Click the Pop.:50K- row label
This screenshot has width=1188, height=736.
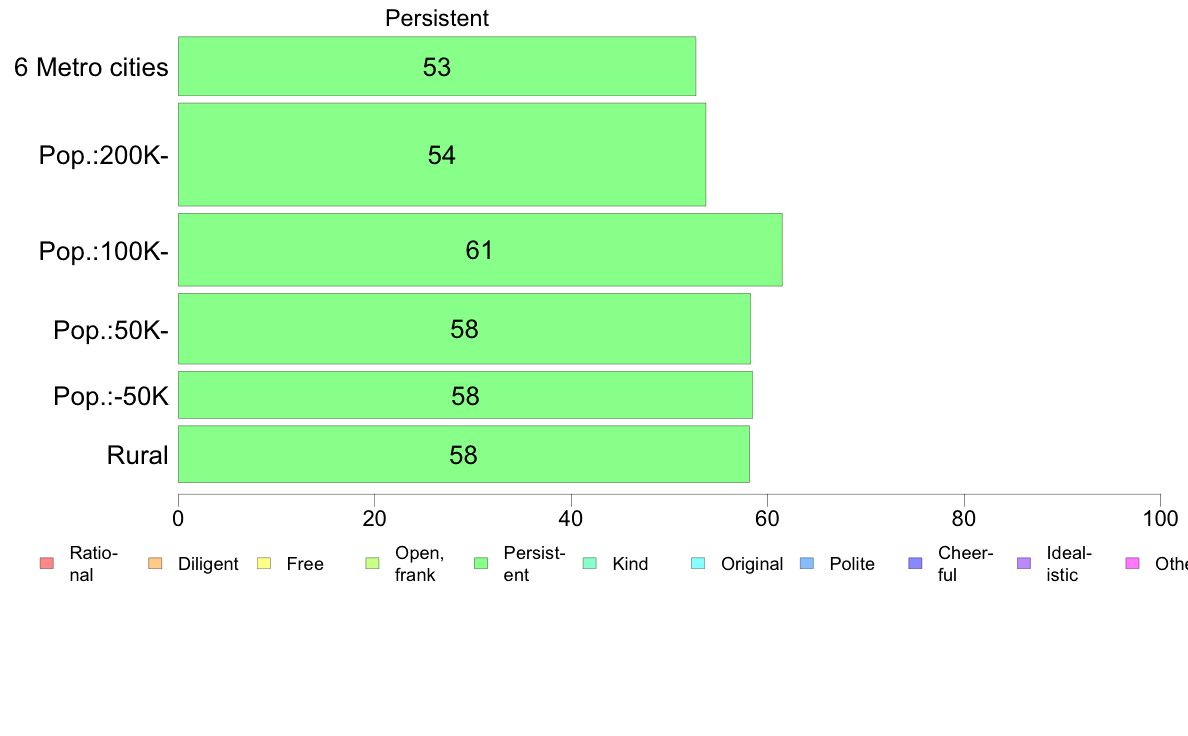point(111,330)
